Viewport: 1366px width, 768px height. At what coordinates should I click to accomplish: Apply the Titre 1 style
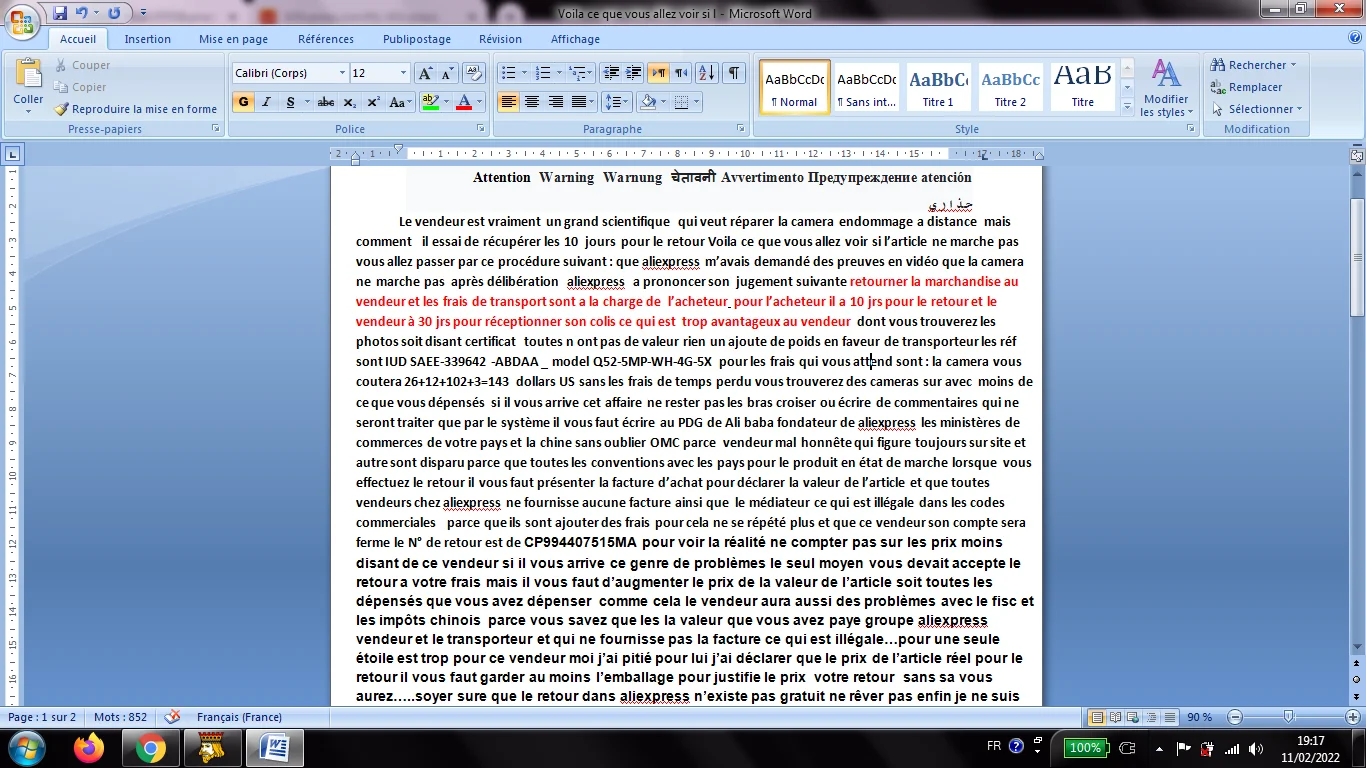click(x=938, y=86)
